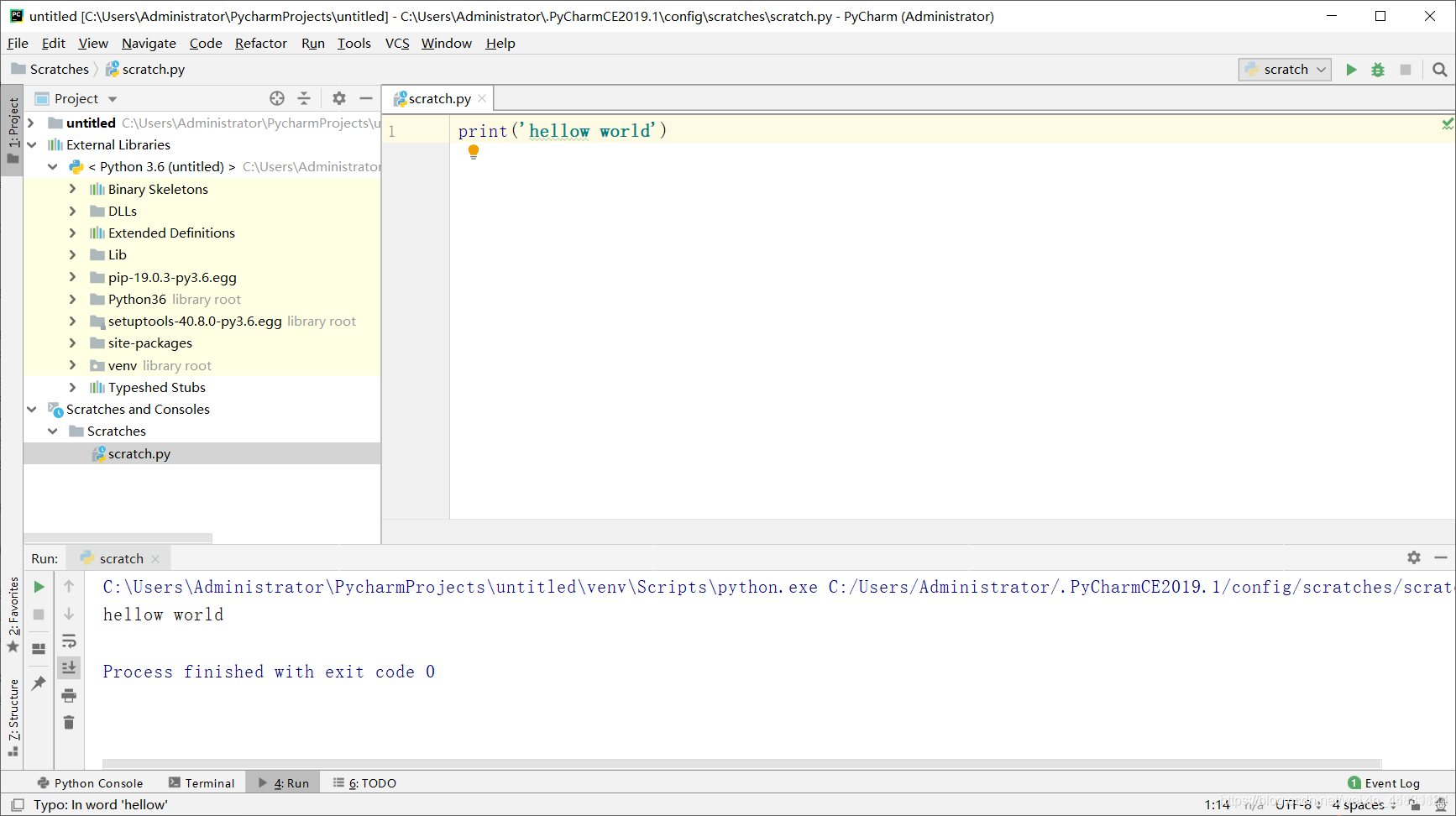
Task: Run the scratch configuration from the toolbar
Action: click(1351, 70)
